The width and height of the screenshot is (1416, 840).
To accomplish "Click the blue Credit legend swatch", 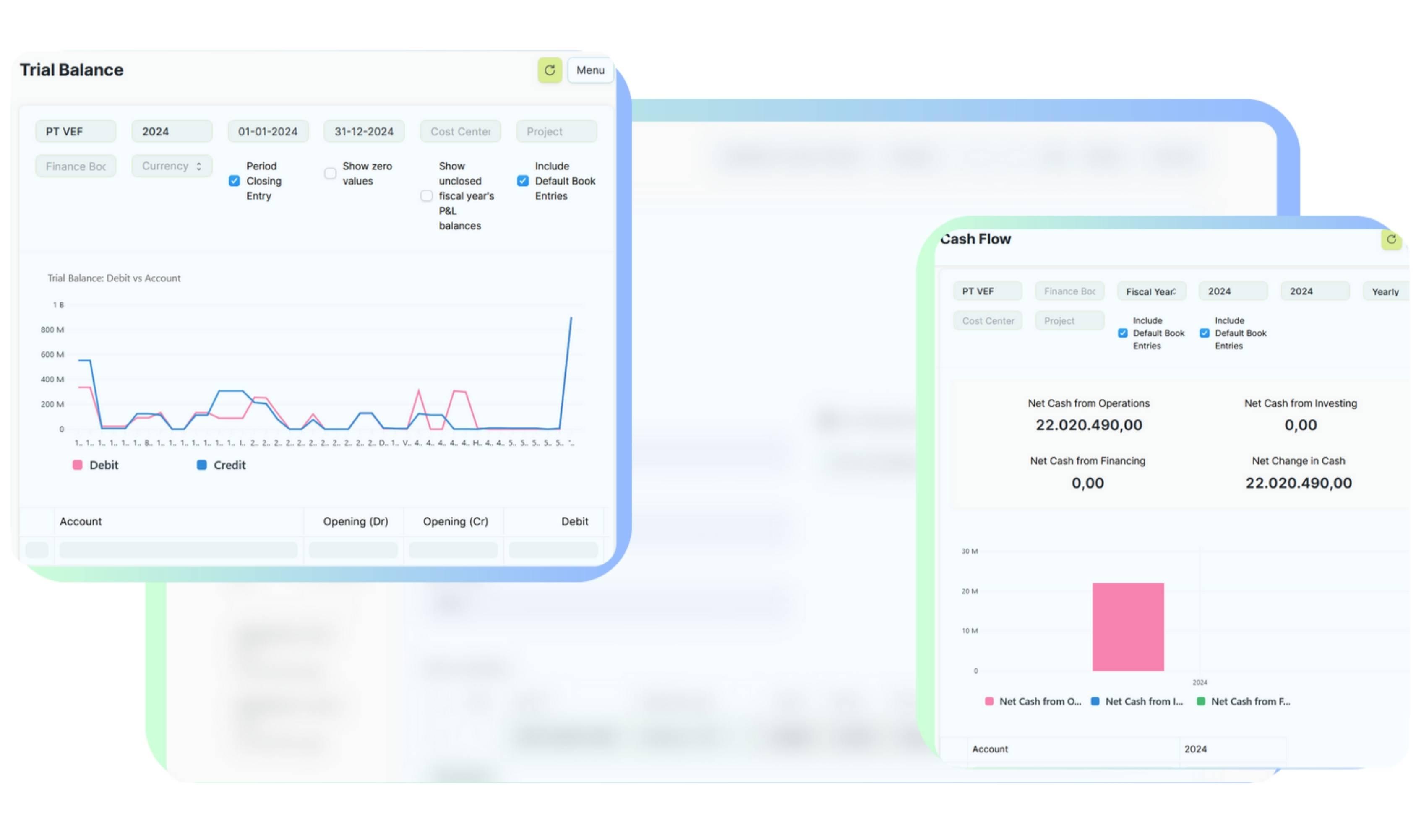I will 201,465.
